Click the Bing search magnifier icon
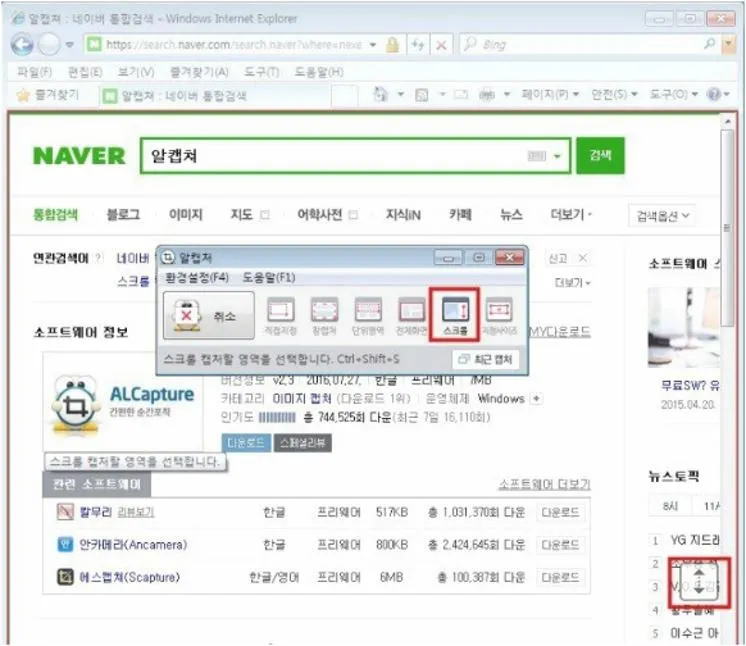The image size is (746, 646). tap(709, 44)
